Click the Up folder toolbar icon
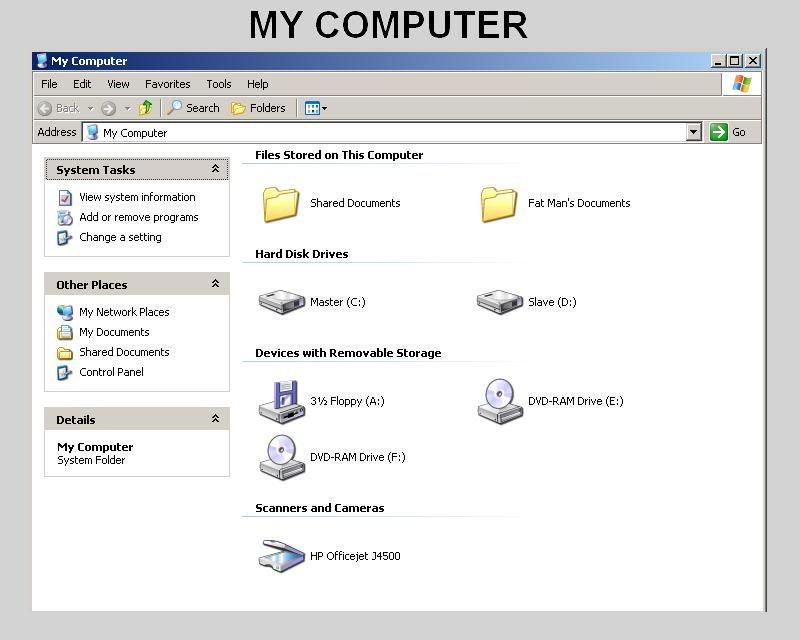This screenshot has height=640, width=800. [146, 108]
